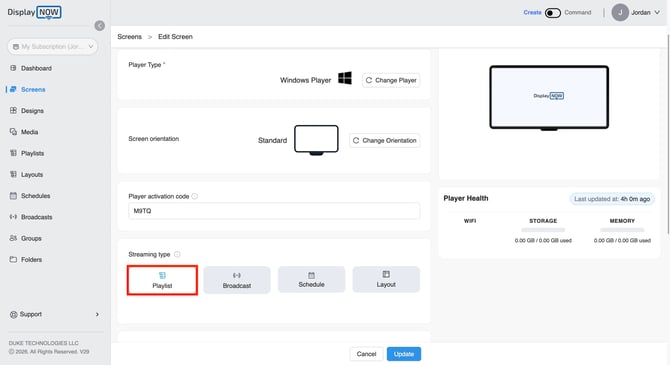Open the Folders sidebar icon
Image resolution: width=670 pixels, height=365 pixels.
point(13,259)
